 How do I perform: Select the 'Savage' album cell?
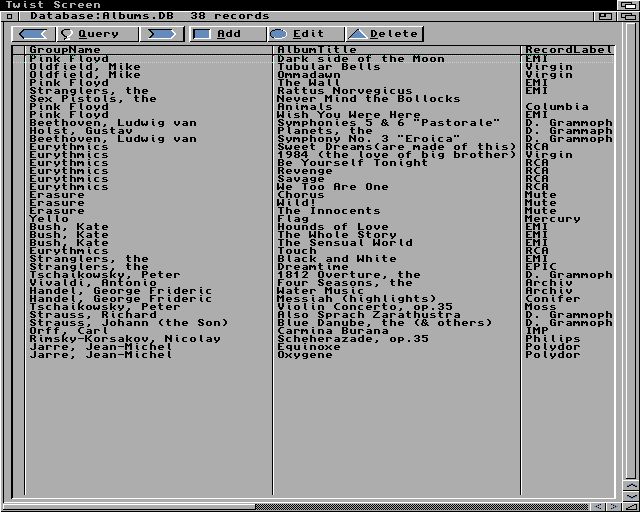click(x=301, y=179)
